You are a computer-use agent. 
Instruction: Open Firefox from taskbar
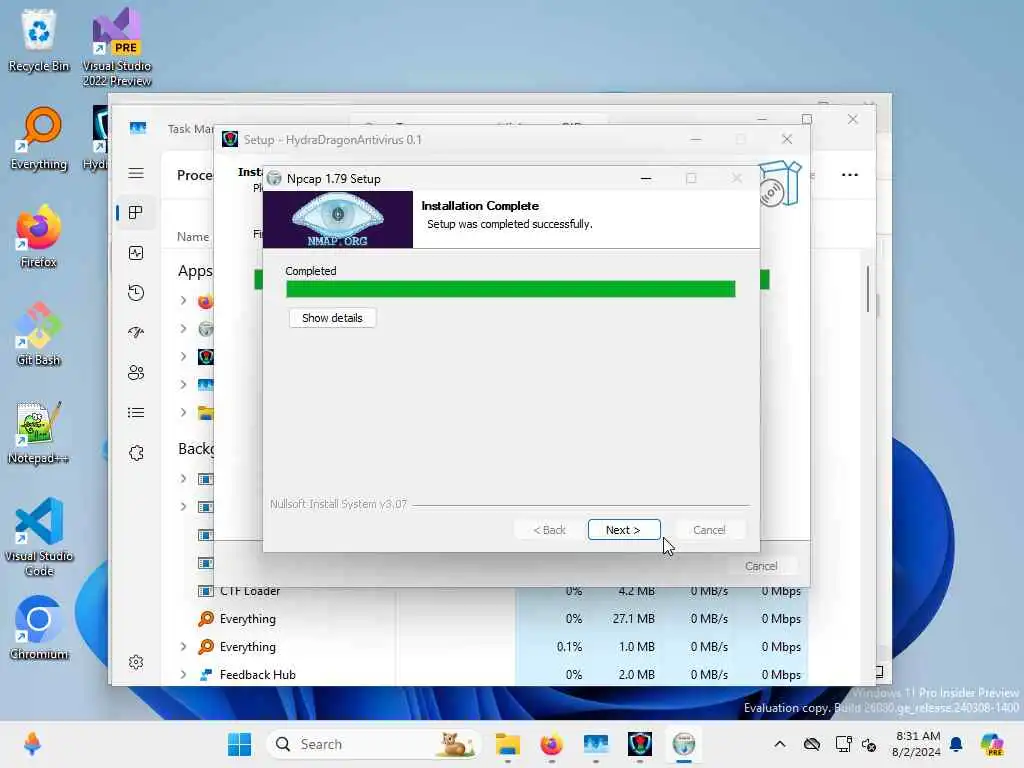click(551, 744)
